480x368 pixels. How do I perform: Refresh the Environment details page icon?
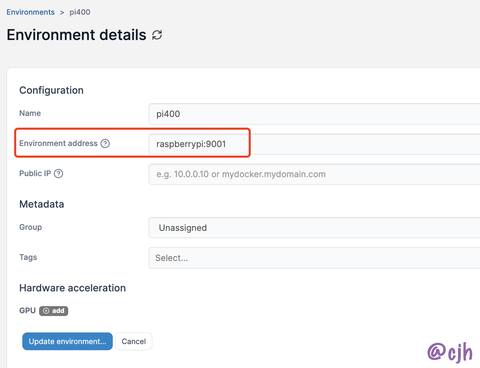coord(157,35)
